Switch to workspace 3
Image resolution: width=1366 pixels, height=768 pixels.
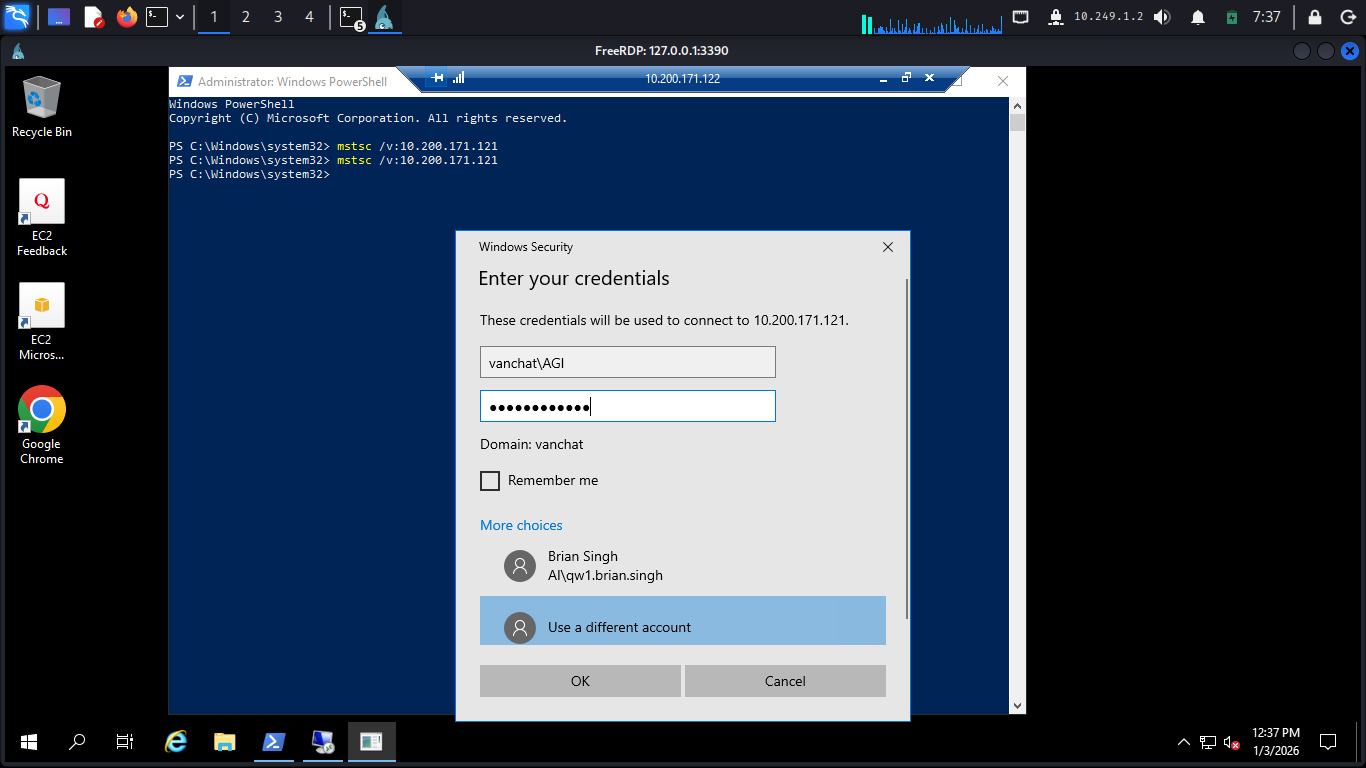(278, 17)
